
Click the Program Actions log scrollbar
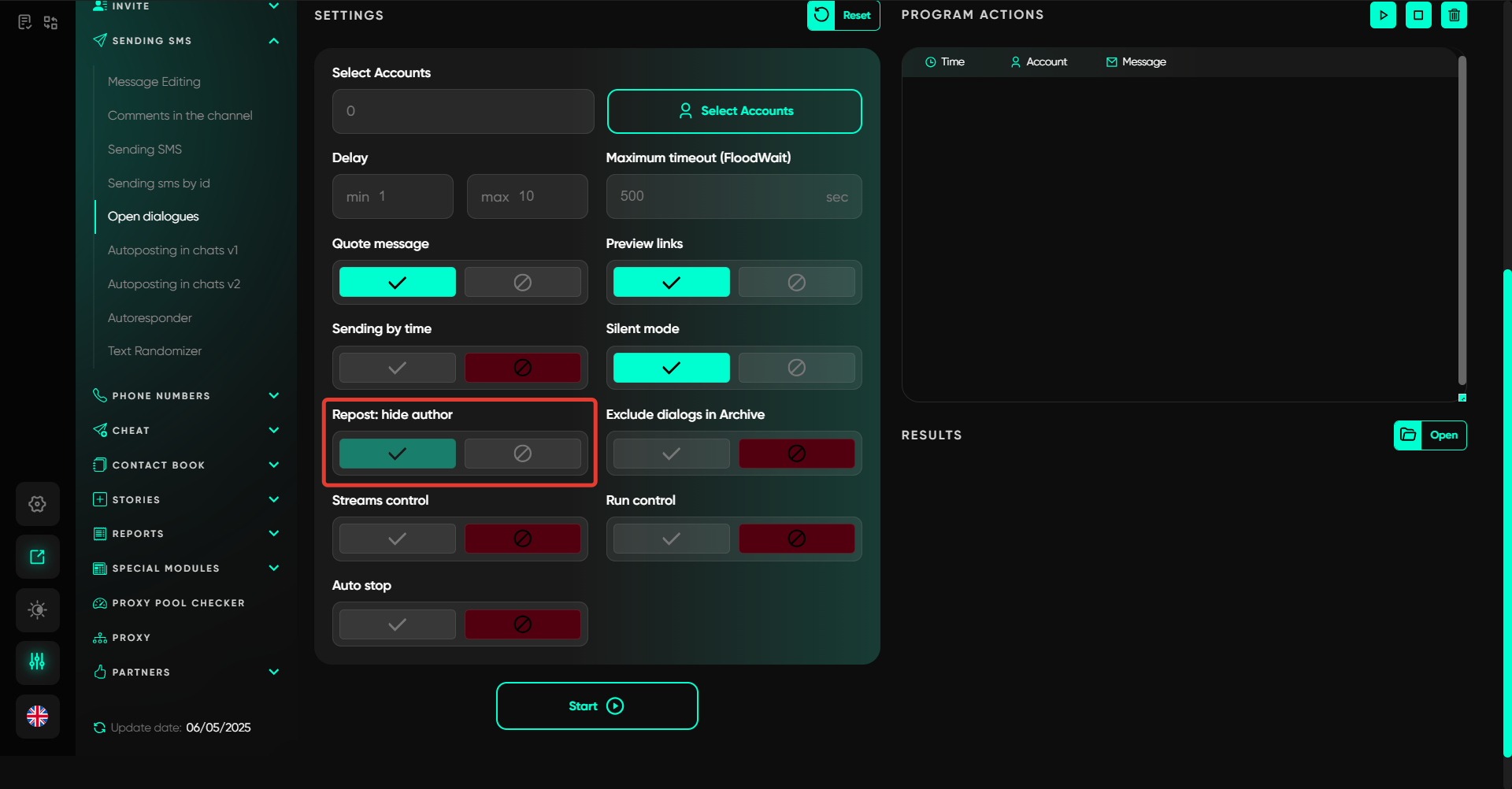pyautogui.click(x=1462, y=220)
